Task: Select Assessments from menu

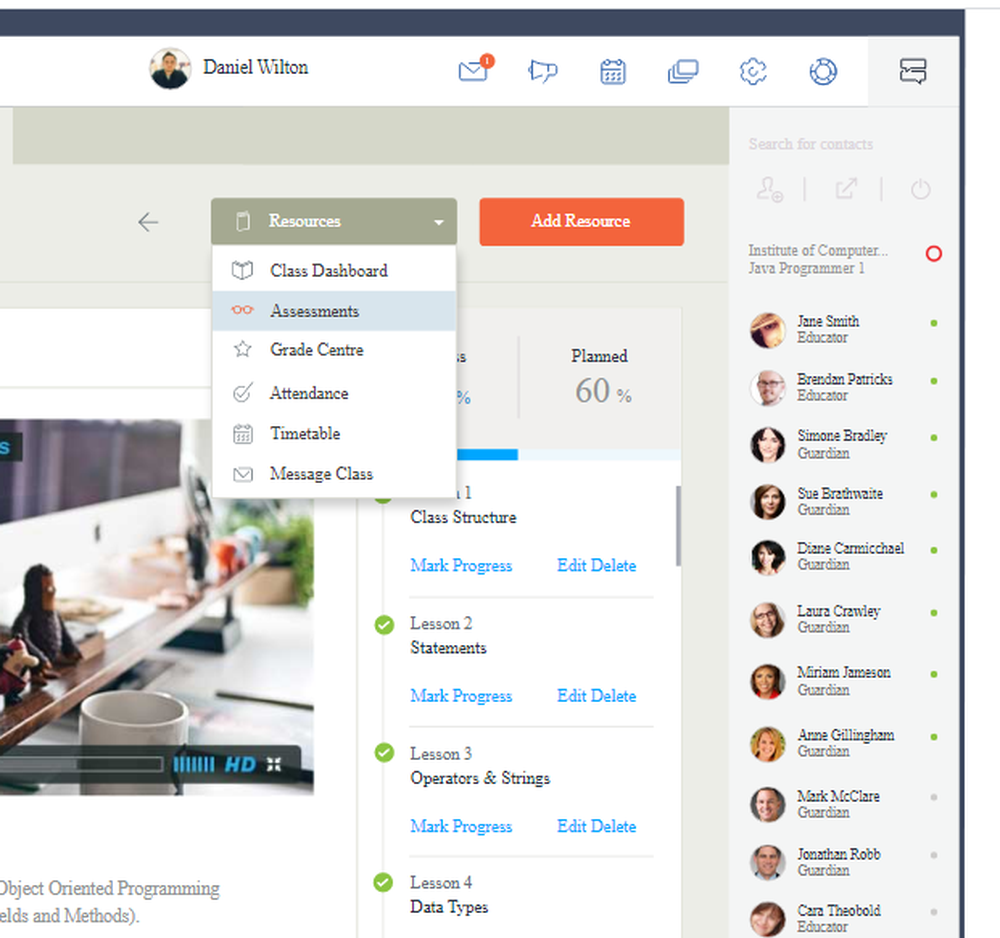Action: point(334,311)
